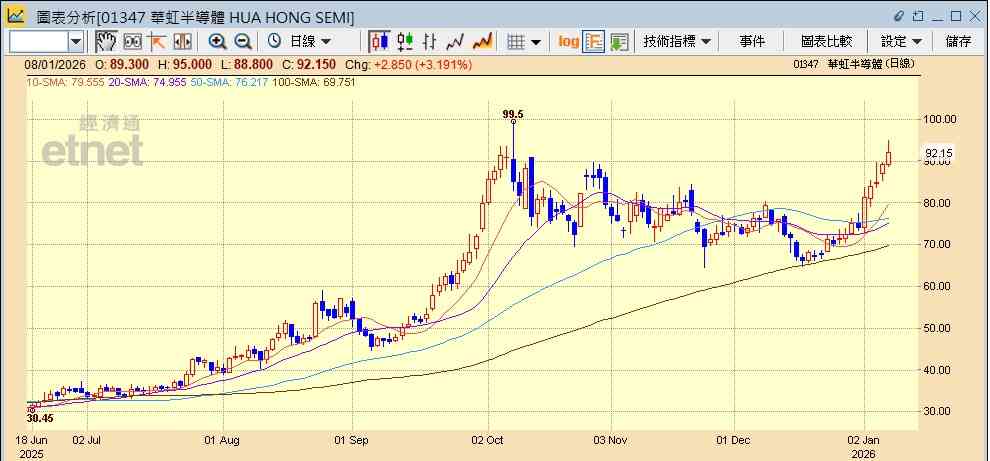Viewport: 990px width, 461px height.
Task: Click the 50-SMA: 76.217 legend label
Action: pyautogui.click(x=228, y=82)
